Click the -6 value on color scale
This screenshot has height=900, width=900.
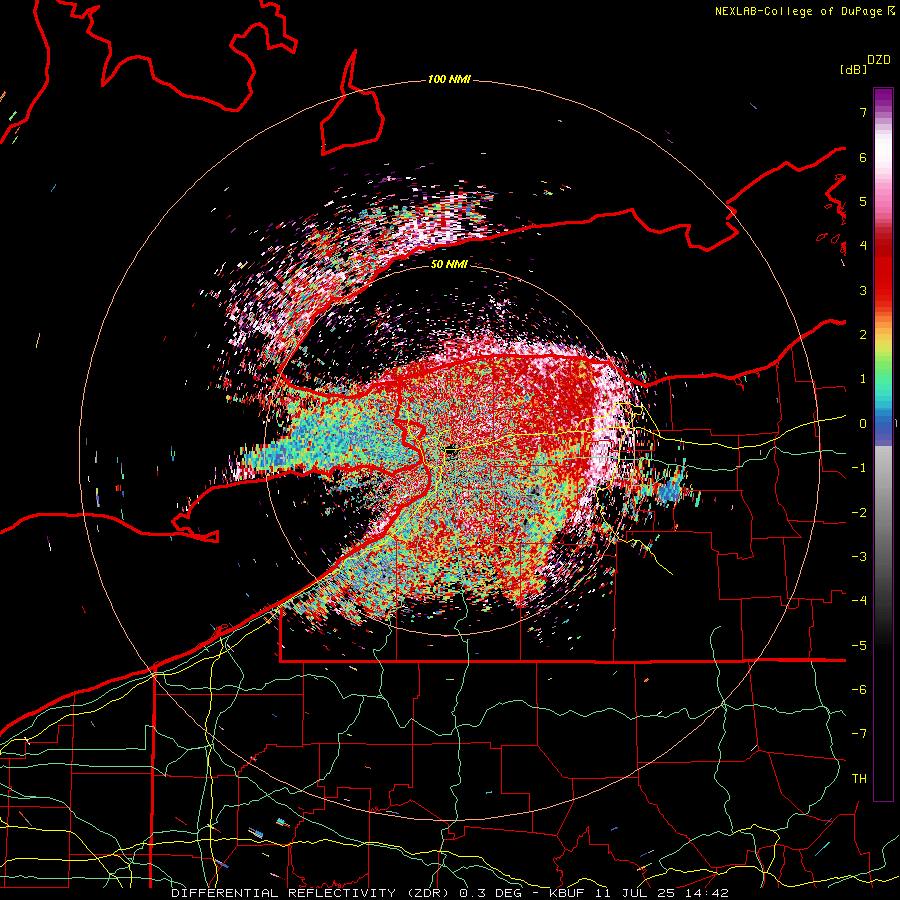(x=859, y=690)
